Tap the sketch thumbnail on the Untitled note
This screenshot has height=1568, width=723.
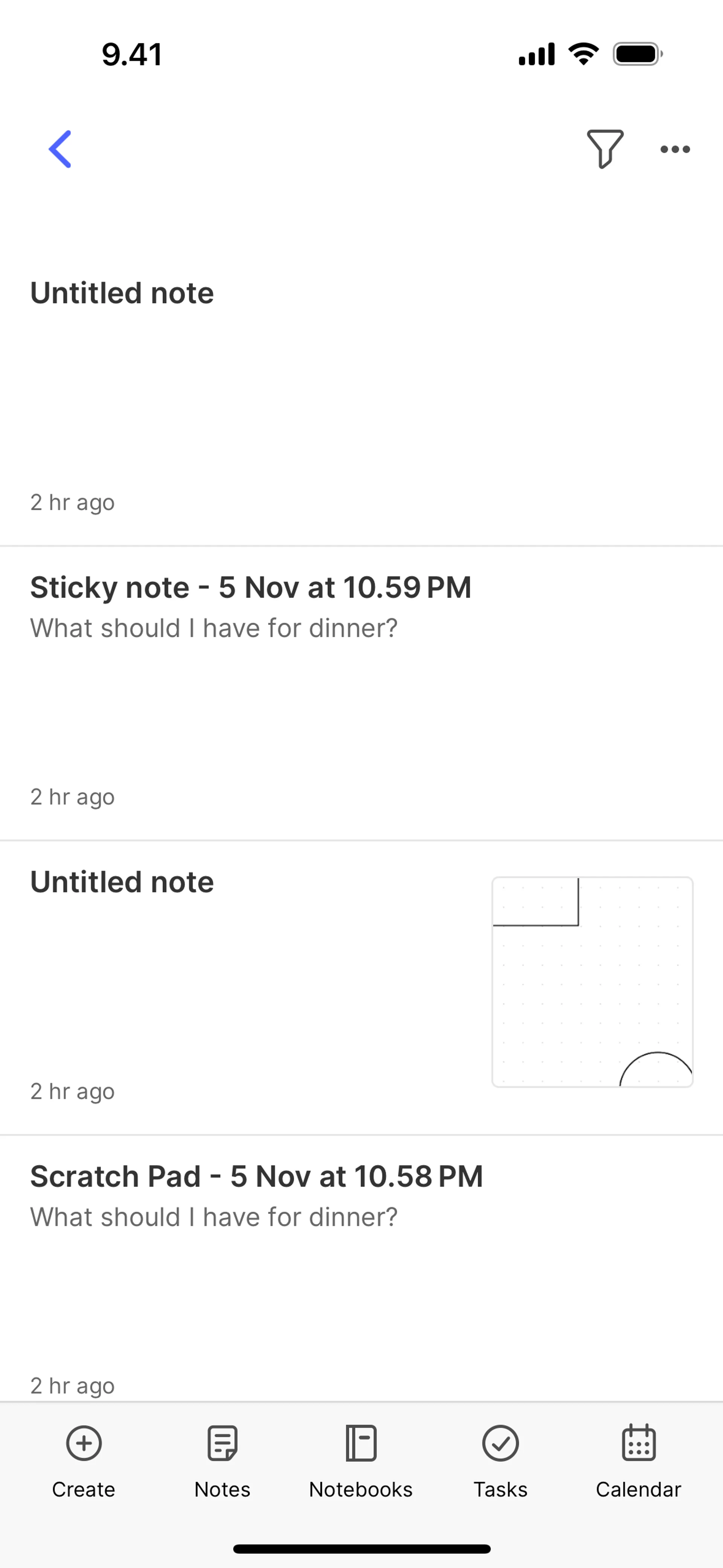click(592, 982)
